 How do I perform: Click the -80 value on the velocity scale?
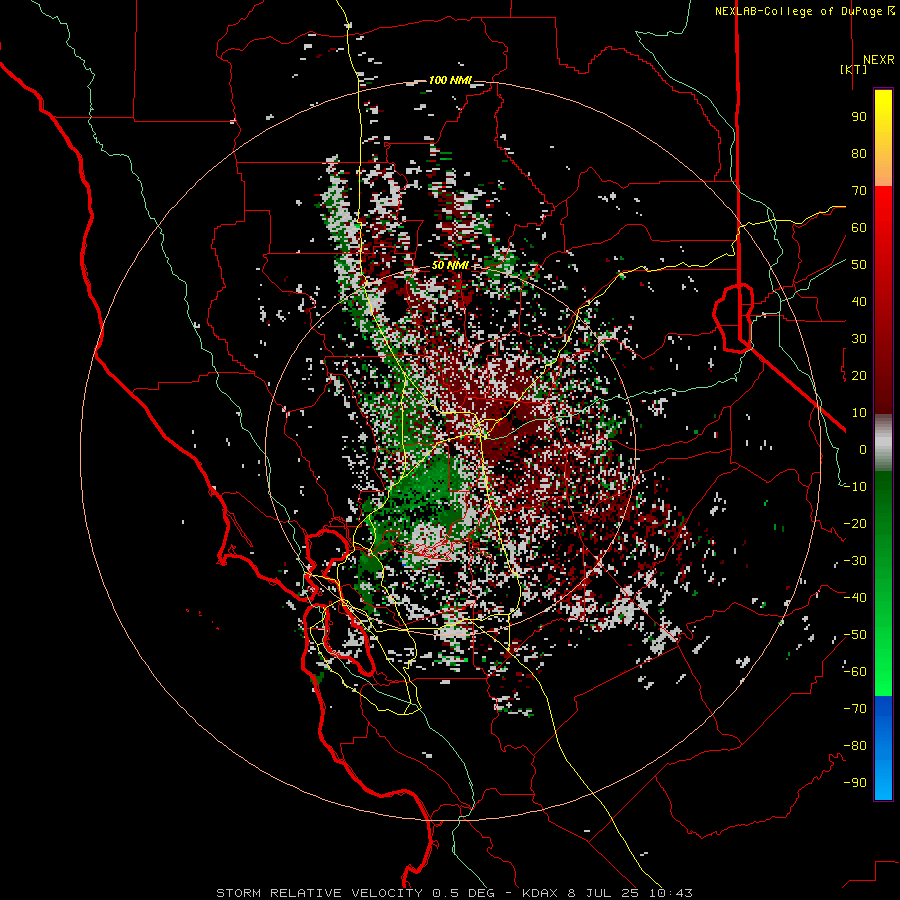tap(855, 746)
